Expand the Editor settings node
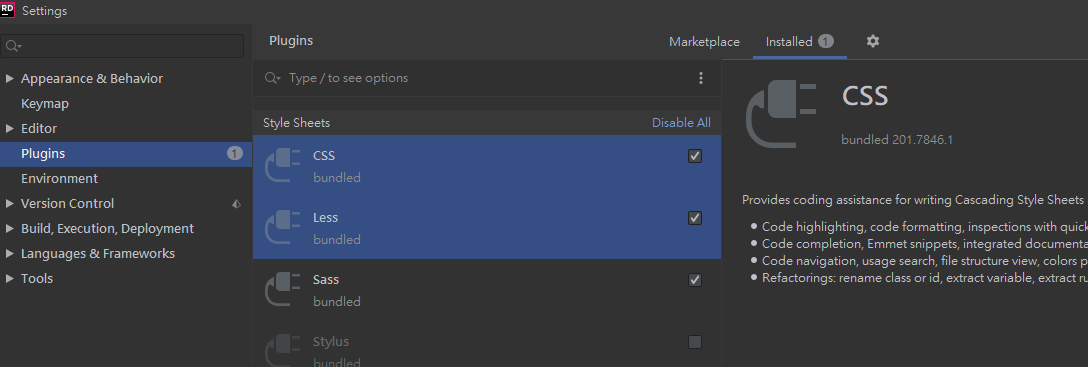1088x367 pixels. (10, 128)
